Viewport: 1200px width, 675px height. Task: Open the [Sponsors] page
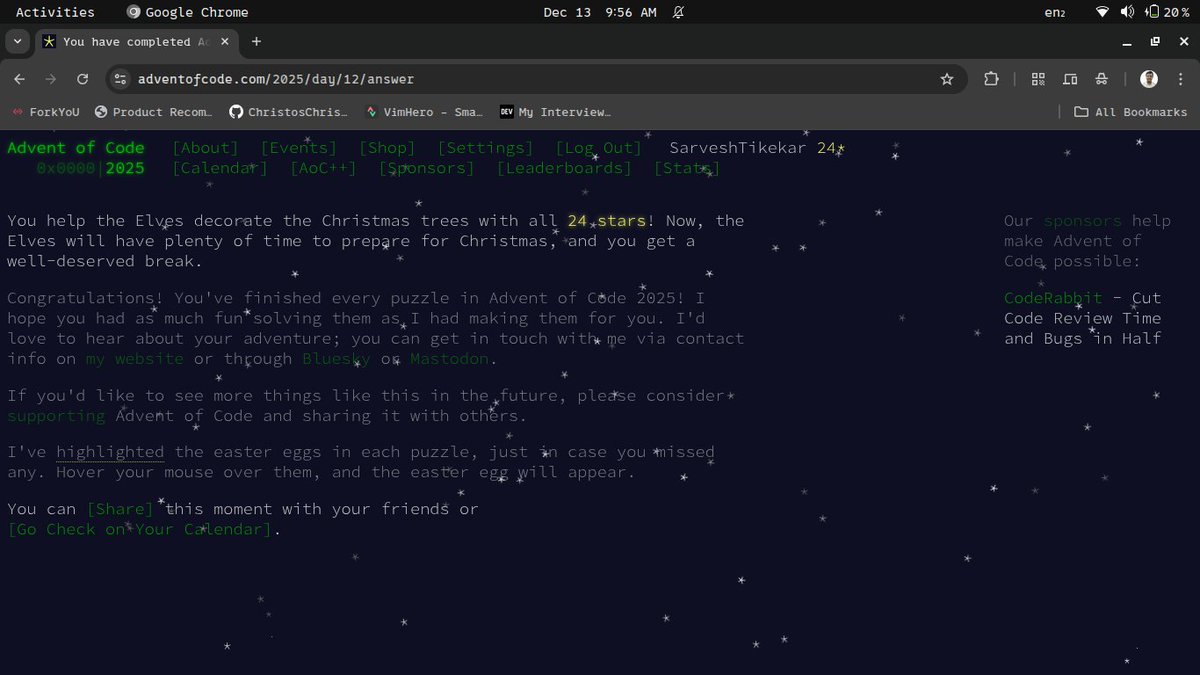[427, 168]
